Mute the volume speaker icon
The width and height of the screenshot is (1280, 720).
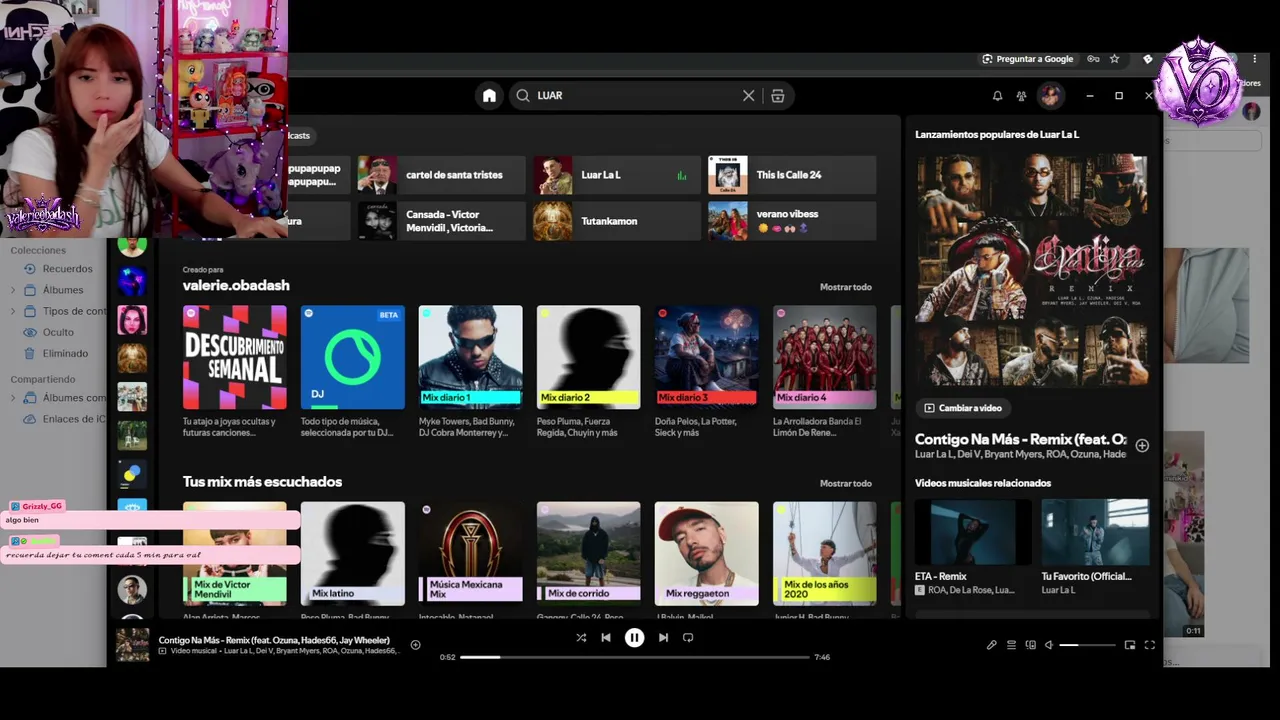(x=1049, y=645)
